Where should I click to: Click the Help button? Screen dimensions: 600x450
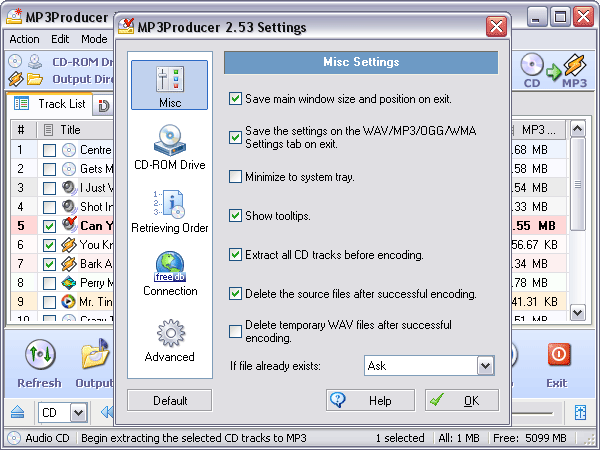[370, 401]
